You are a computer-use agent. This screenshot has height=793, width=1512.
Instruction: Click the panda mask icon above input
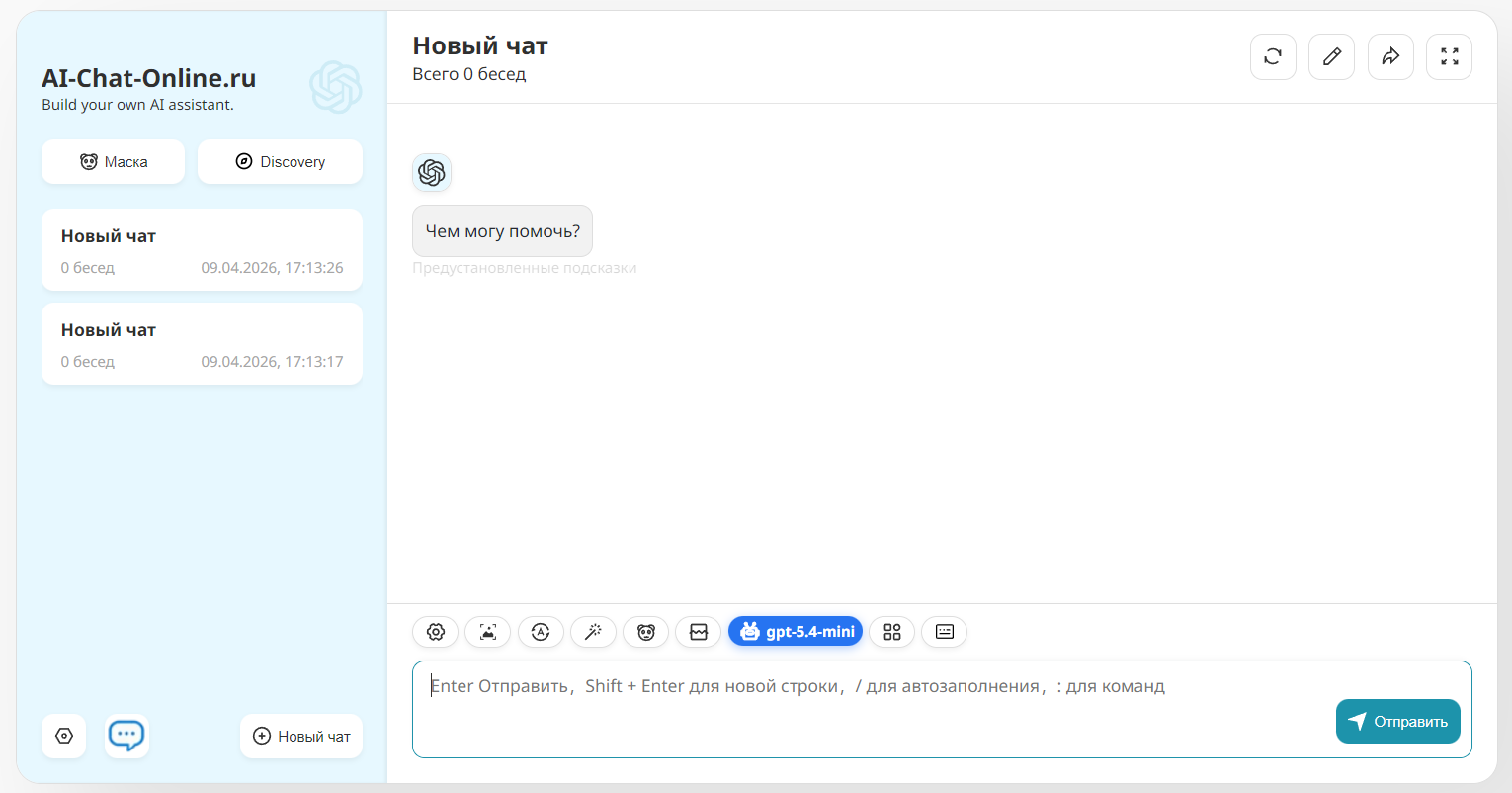(645, 632)
